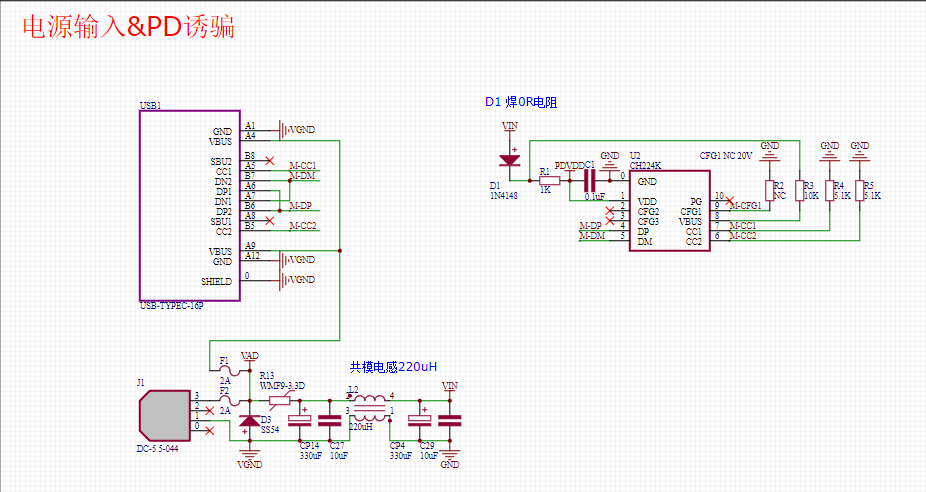Select the J1 DC-5.5-044 barrel jack
The height and width of the screenshot is (492, 926).
(x=160, y=413)
